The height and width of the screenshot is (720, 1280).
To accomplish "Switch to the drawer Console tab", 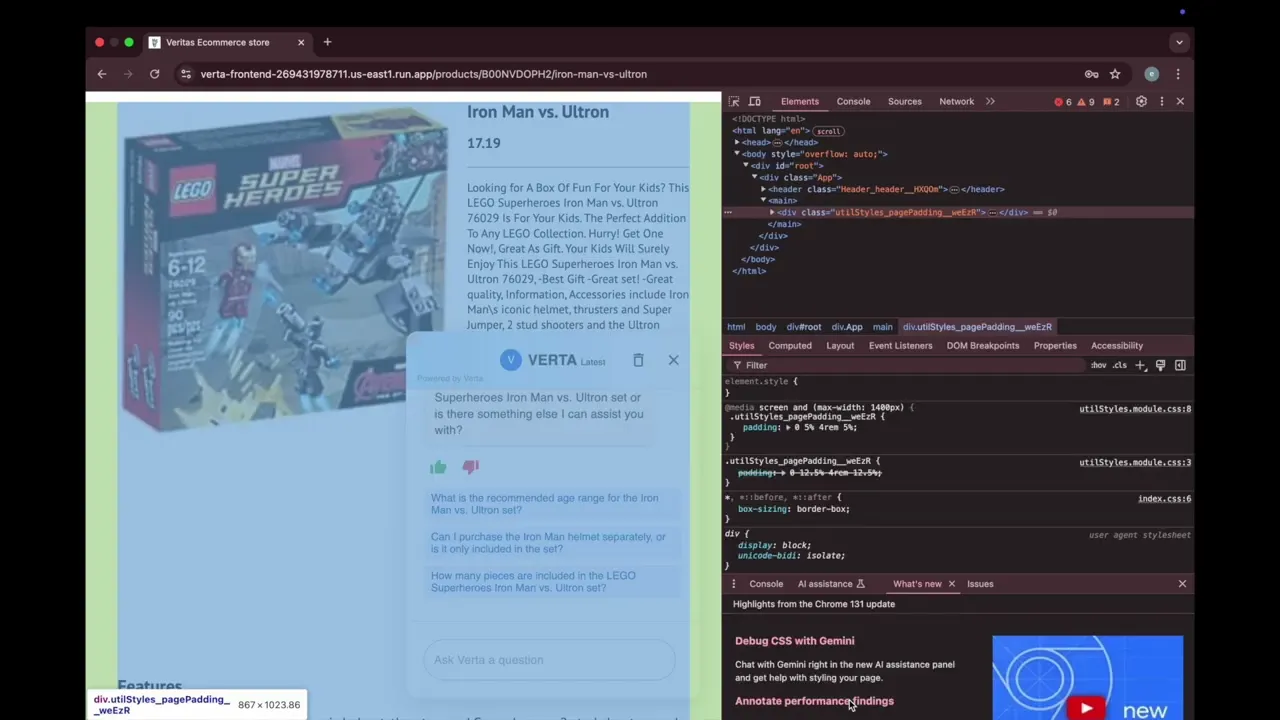I will [766, 584].
